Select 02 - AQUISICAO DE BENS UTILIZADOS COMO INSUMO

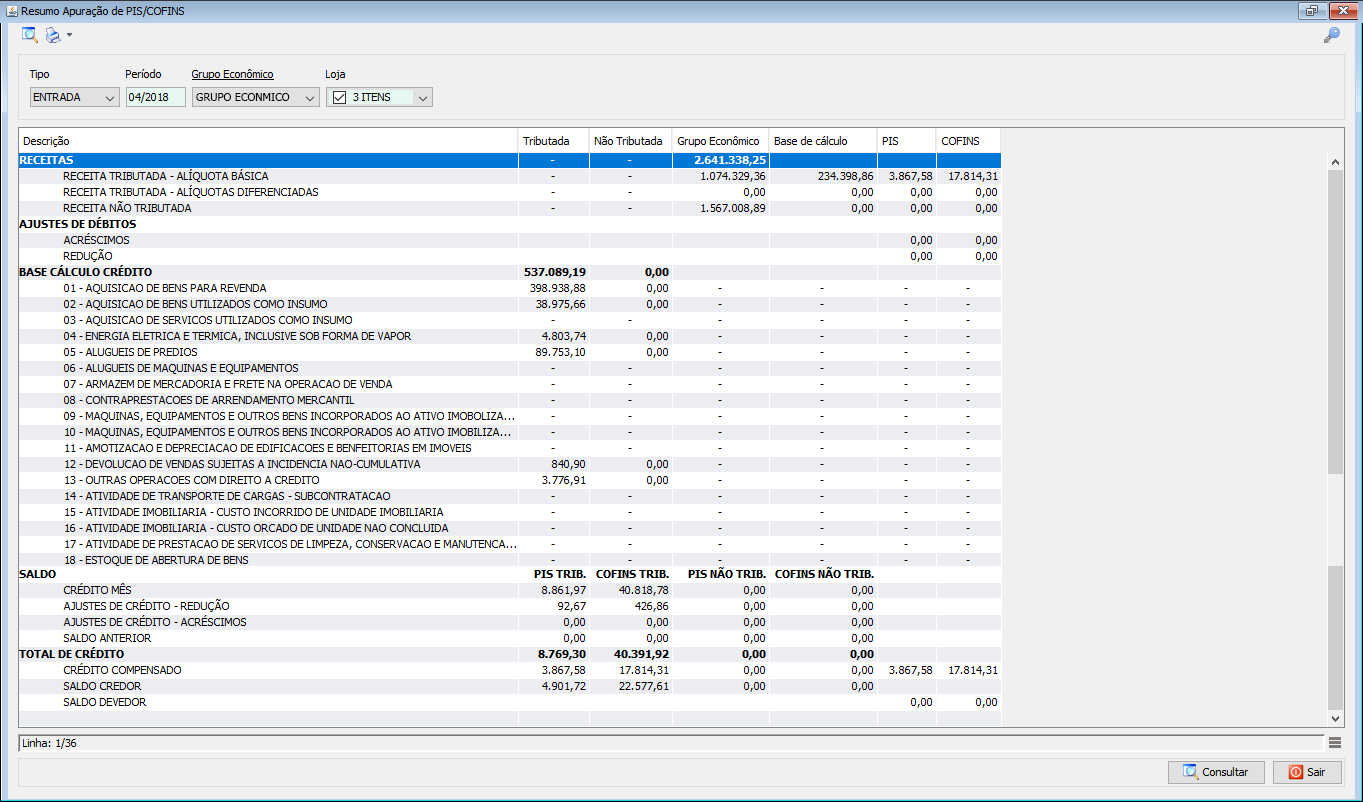510,304
